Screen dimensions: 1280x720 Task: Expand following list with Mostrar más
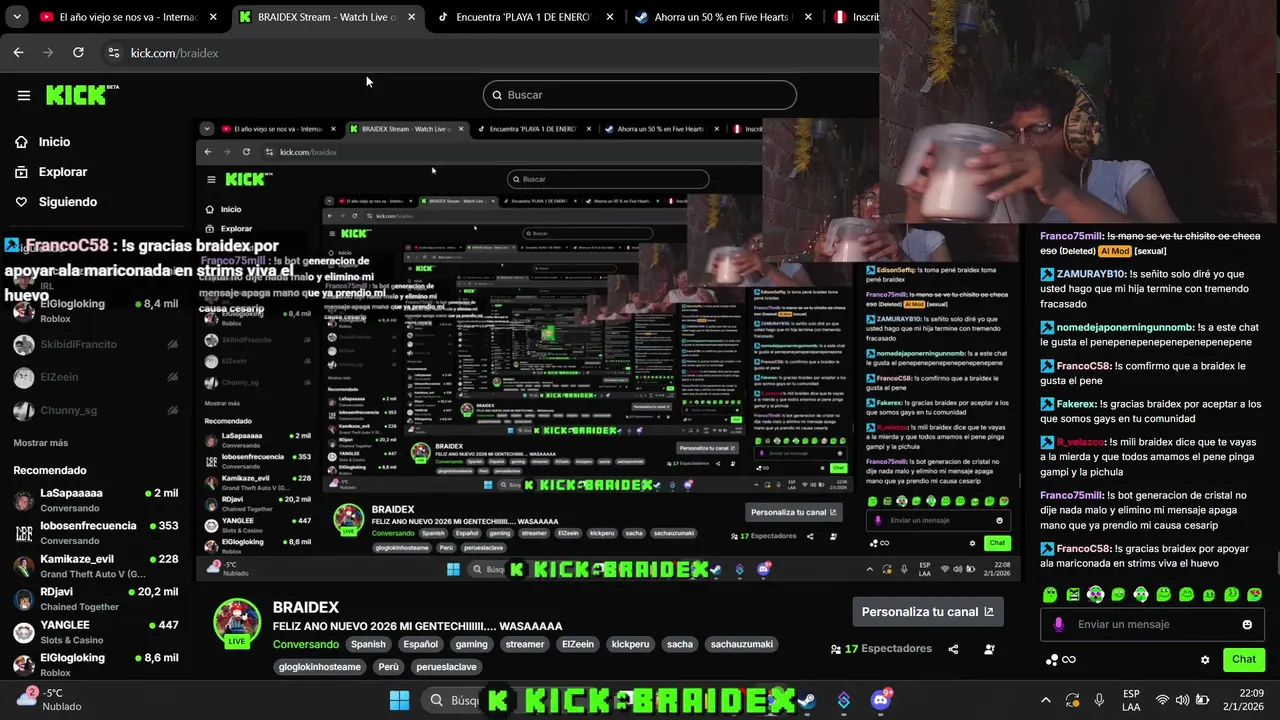tap(41, 443)
